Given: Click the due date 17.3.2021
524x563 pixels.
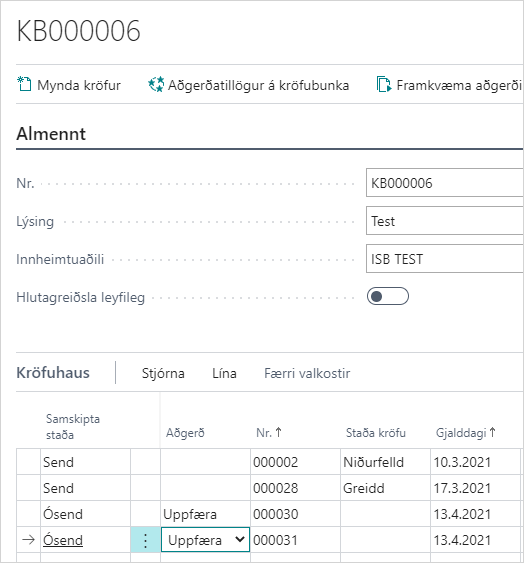Looking at the screenshot, I should click(x=475, y=488).
